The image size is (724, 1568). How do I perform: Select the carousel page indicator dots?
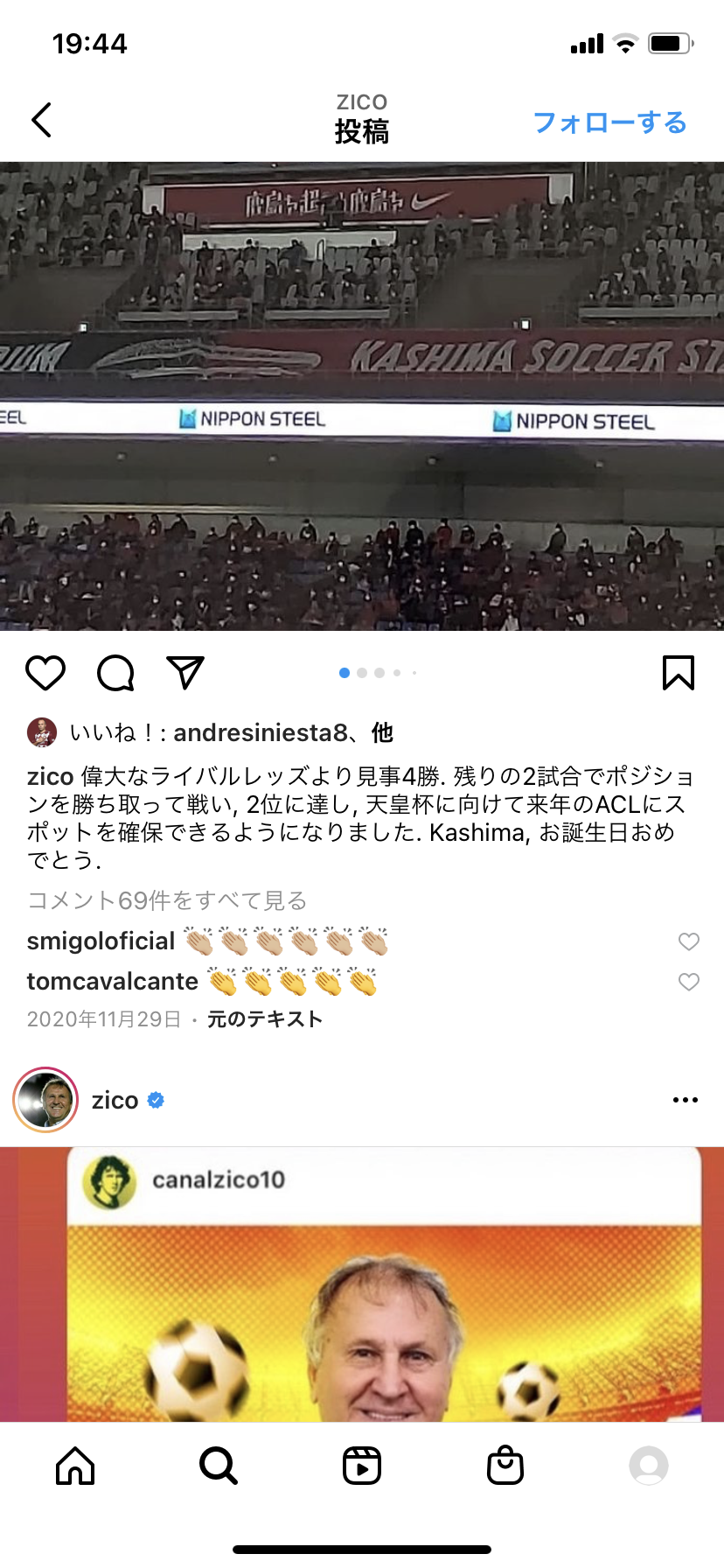[378, 673]
